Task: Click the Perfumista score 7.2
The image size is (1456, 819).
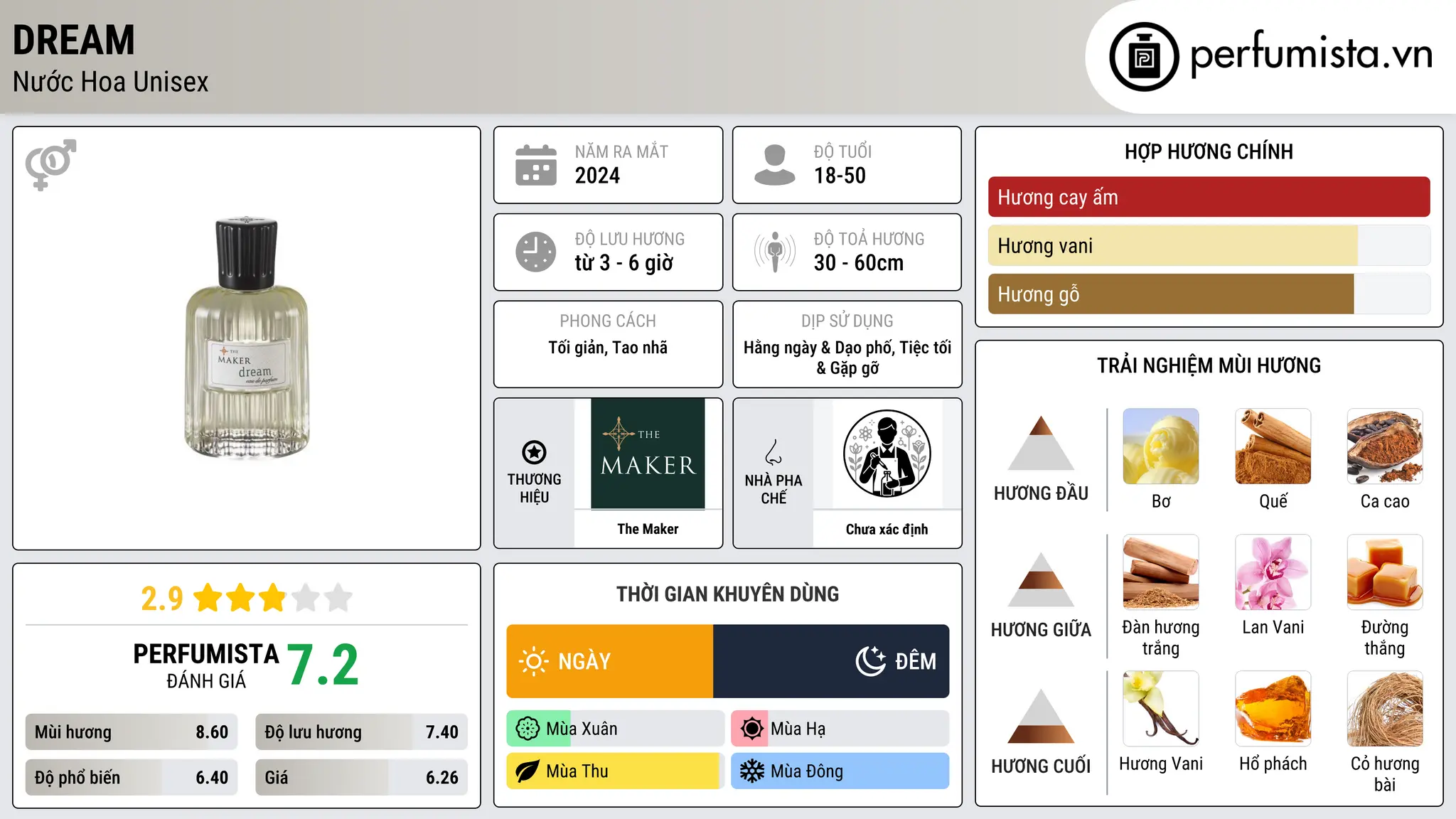Action: pos(323,665)
